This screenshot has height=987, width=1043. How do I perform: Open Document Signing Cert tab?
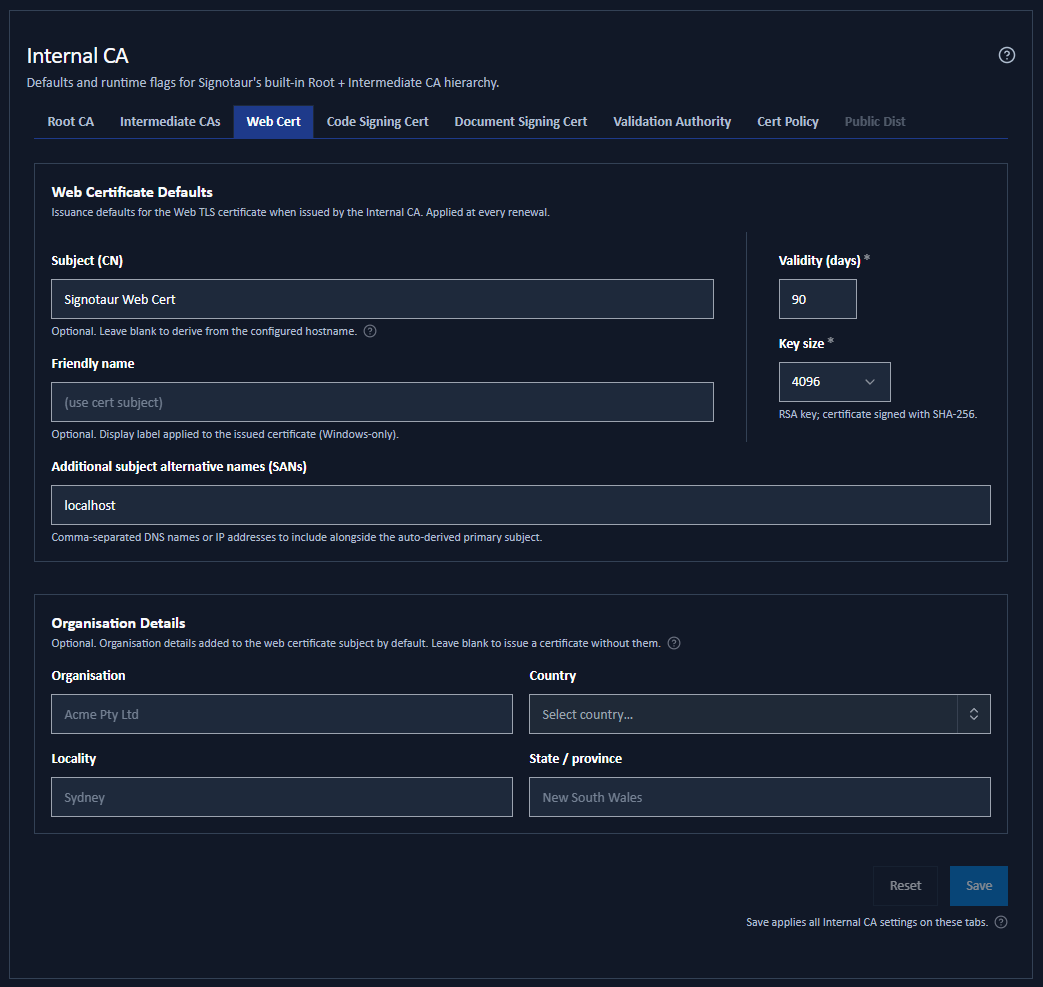point(520,122)
